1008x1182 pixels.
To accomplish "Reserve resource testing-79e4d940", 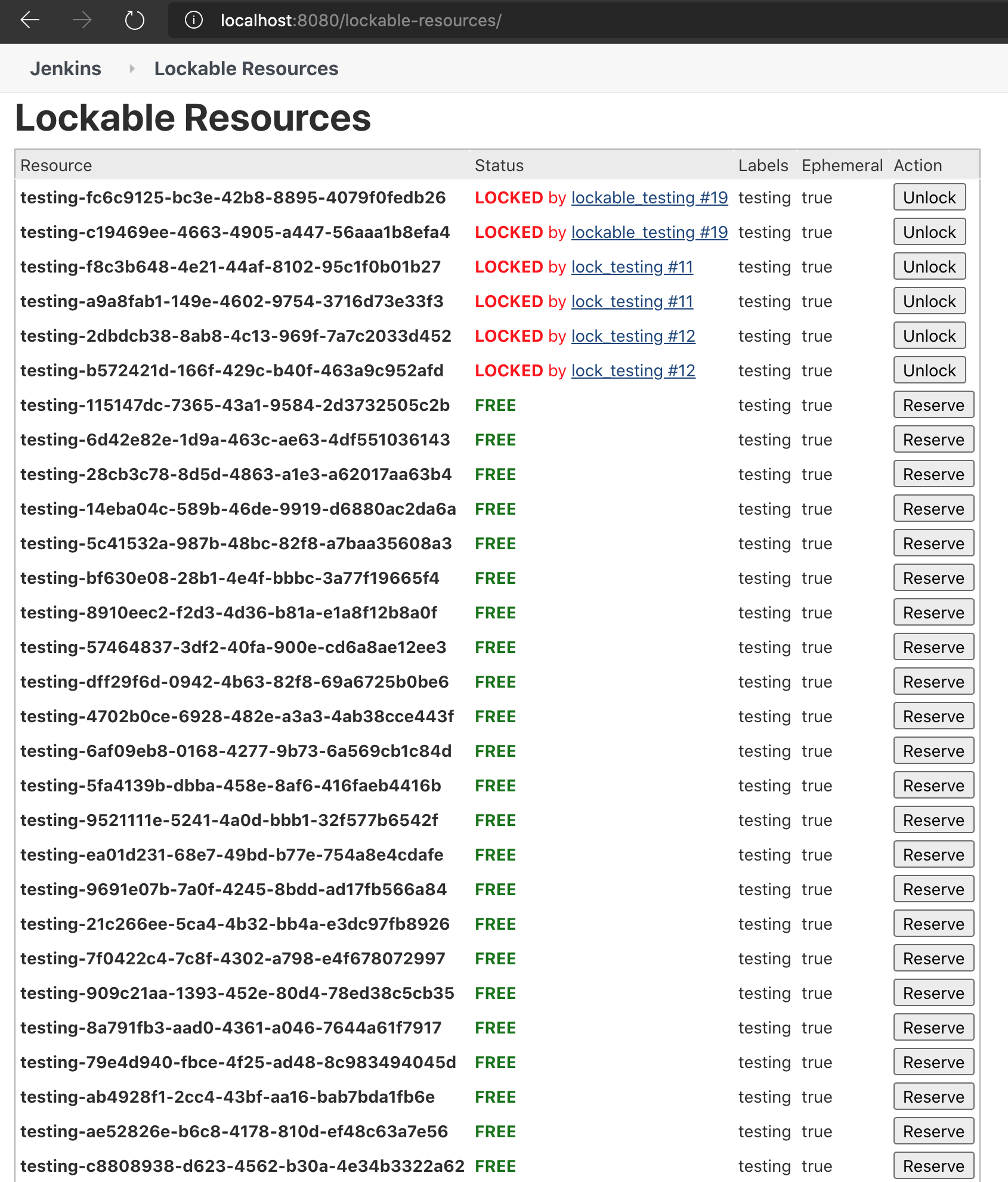I will [933, 1062].
